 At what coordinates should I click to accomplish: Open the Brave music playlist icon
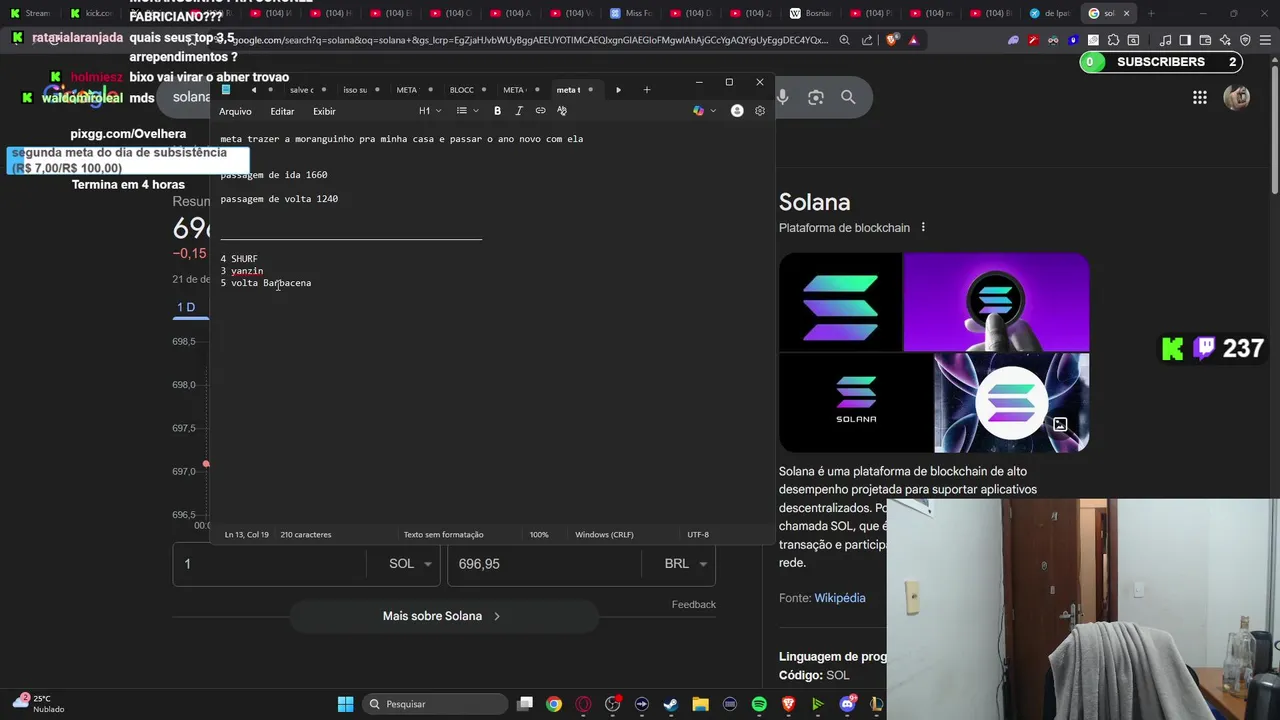pyautogui.click(x=1165, y=40)
